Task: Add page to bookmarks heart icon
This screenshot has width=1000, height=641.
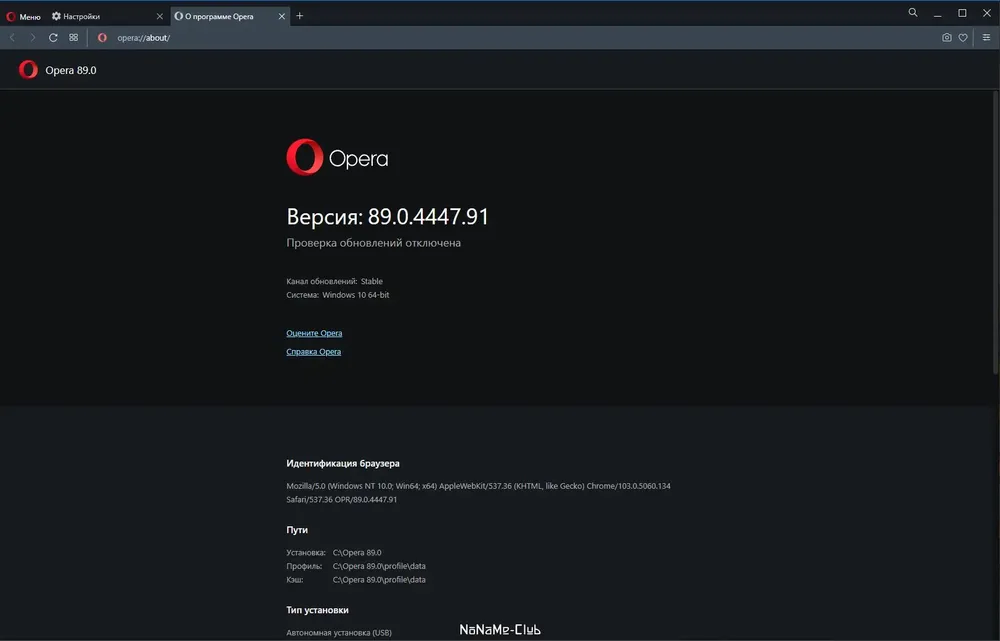Action: pyautogui.click(x=963, y=38)
